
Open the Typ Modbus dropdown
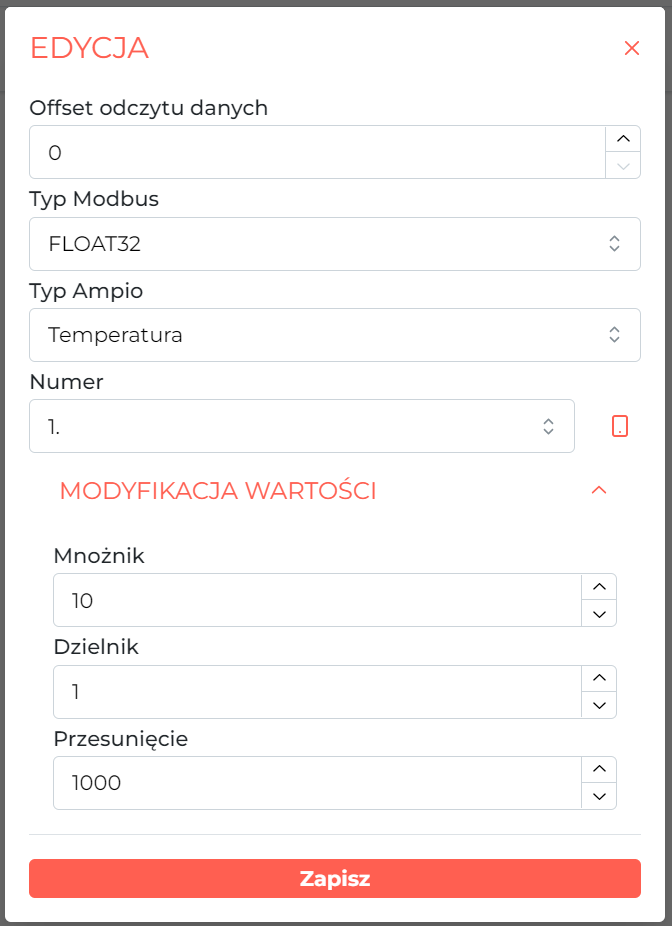tap(335, 244)
